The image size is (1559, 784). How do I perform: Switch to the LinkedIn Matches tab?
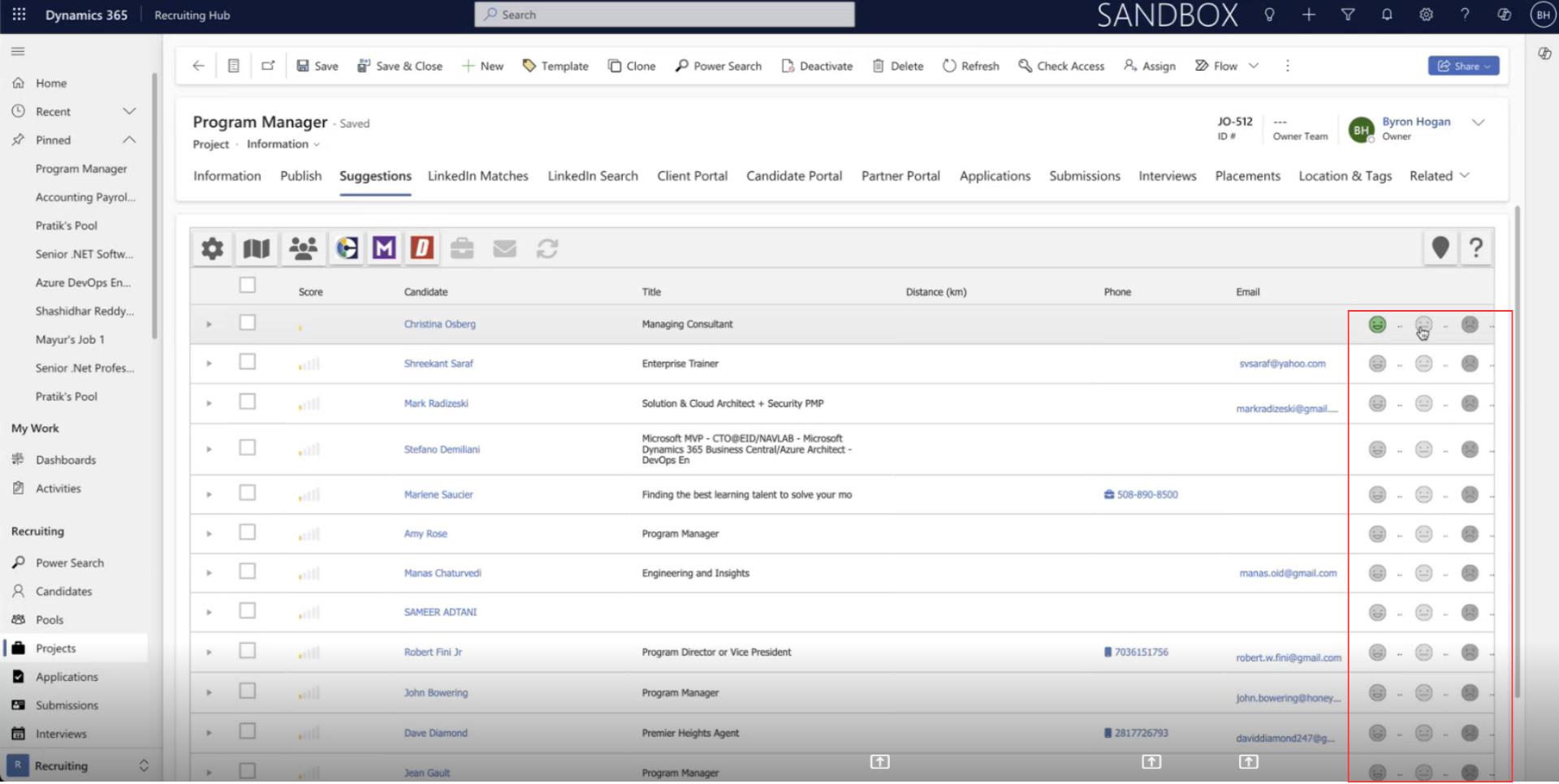point(478,176)
